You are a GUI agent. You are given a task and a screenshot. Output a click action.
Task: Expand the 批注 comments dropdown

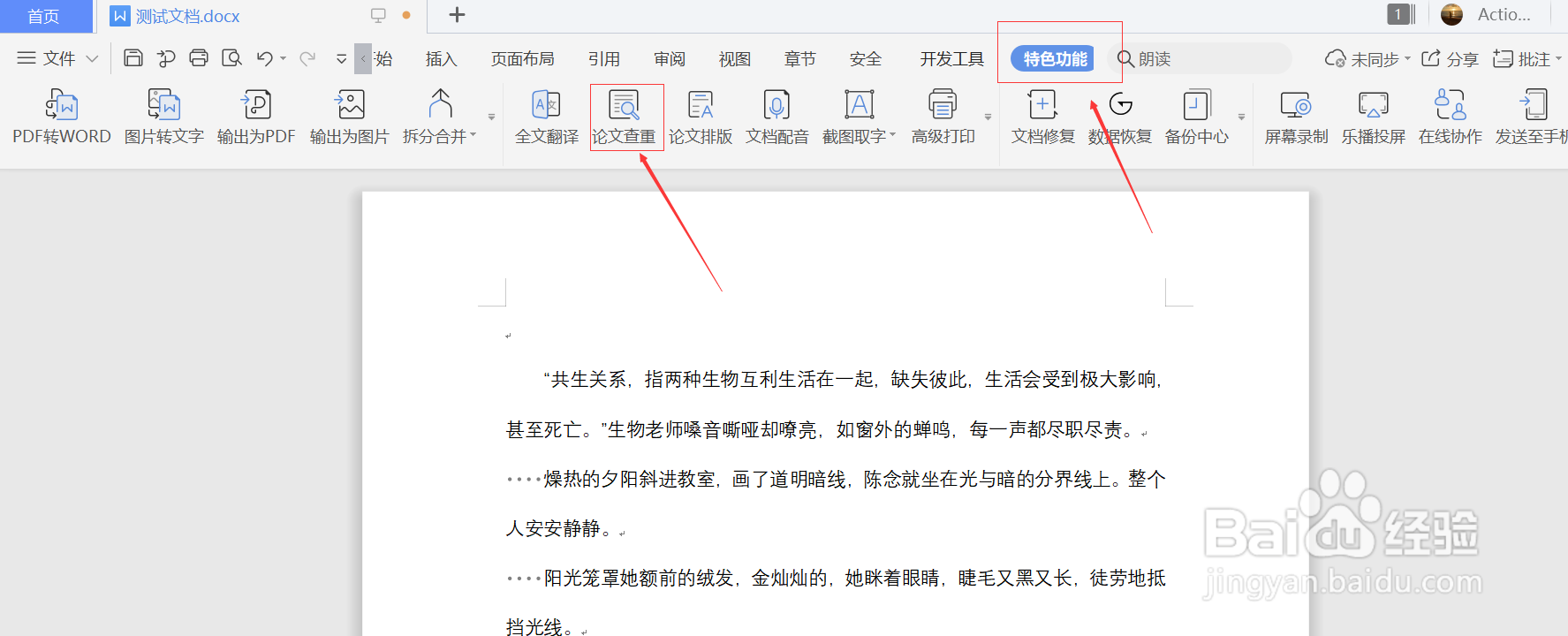pyautogui.click(x=1558, y=59)
